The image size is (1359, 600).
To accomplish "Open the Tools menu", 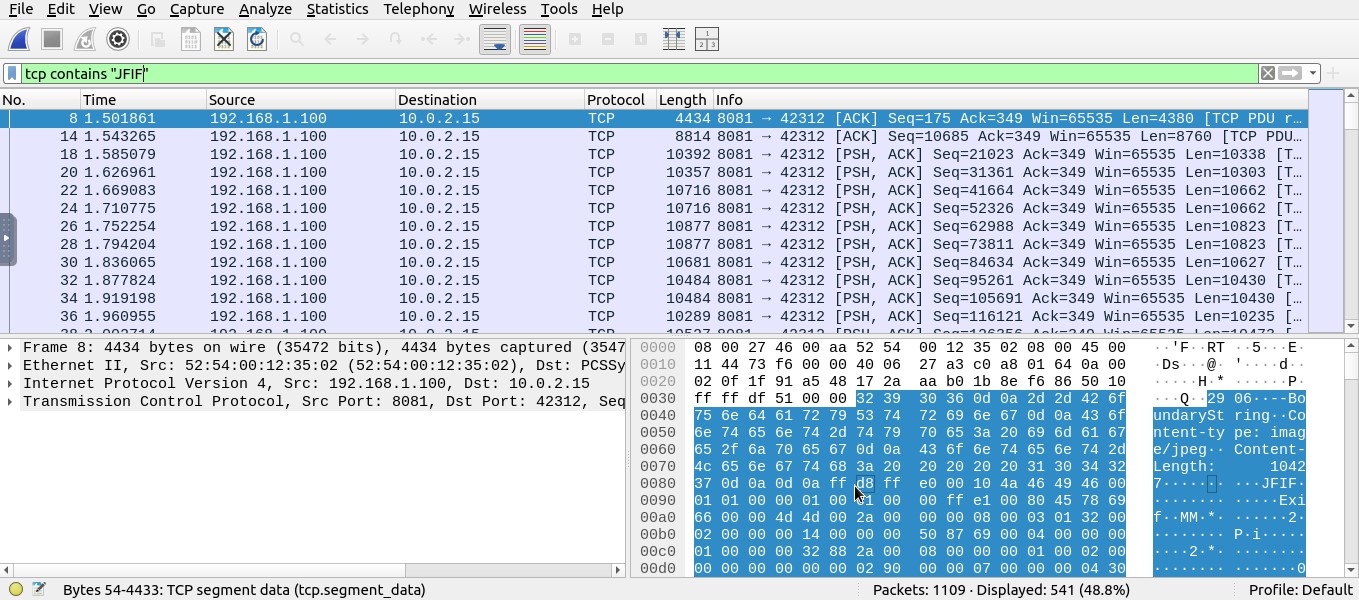I will pos(558,9).
